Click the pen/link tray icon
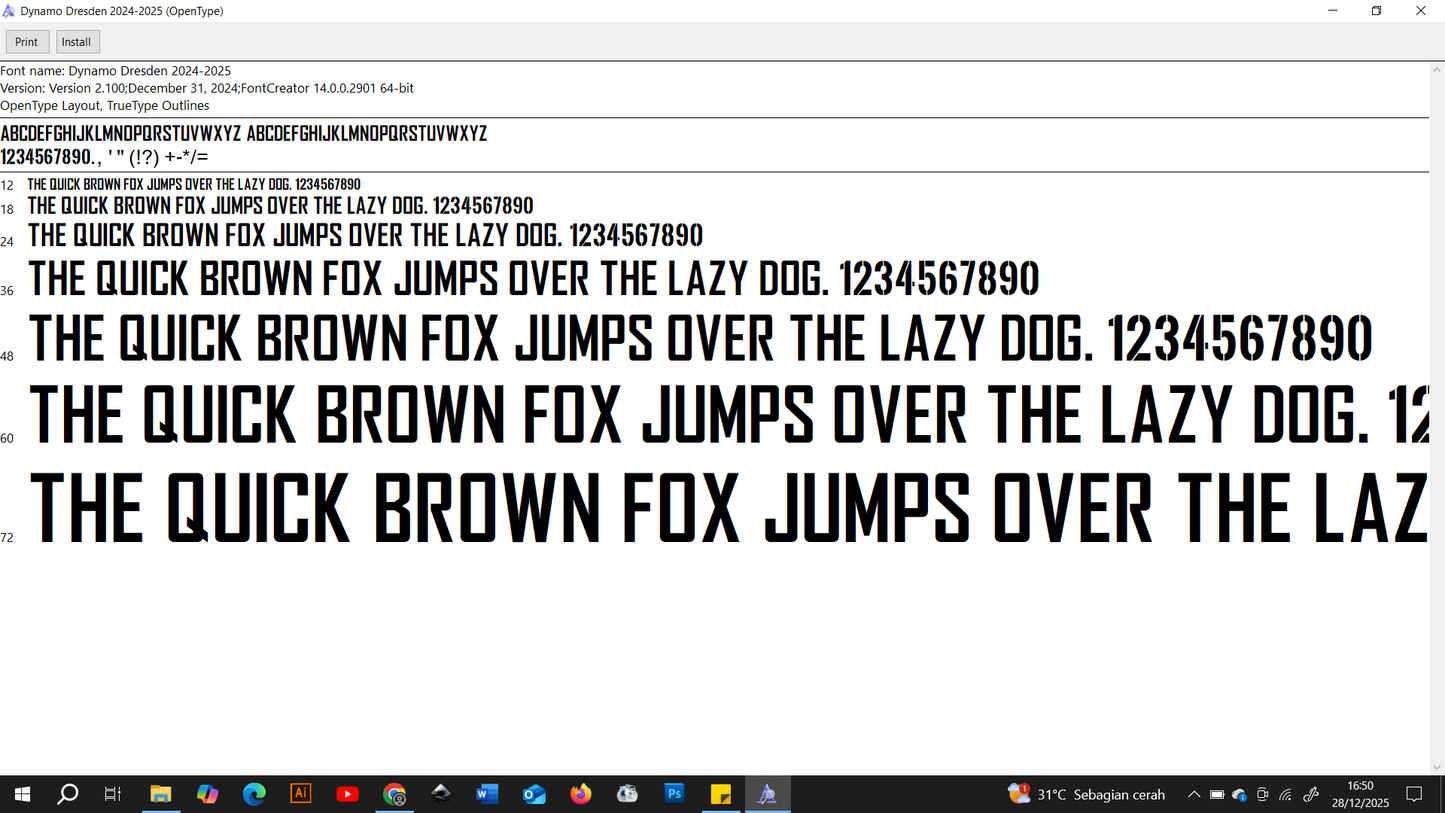This screenshot has height=813, width=1445. (x=1311, y=795)
